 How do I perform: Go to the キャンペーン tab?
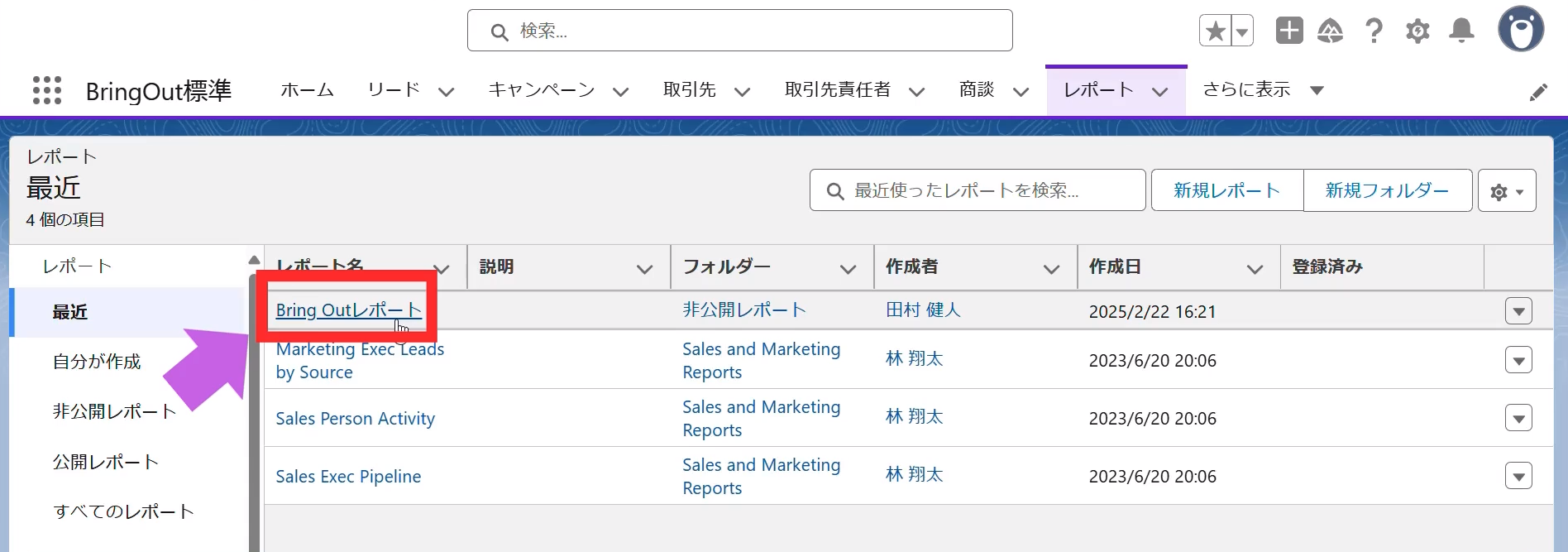[x=542, y=90]
